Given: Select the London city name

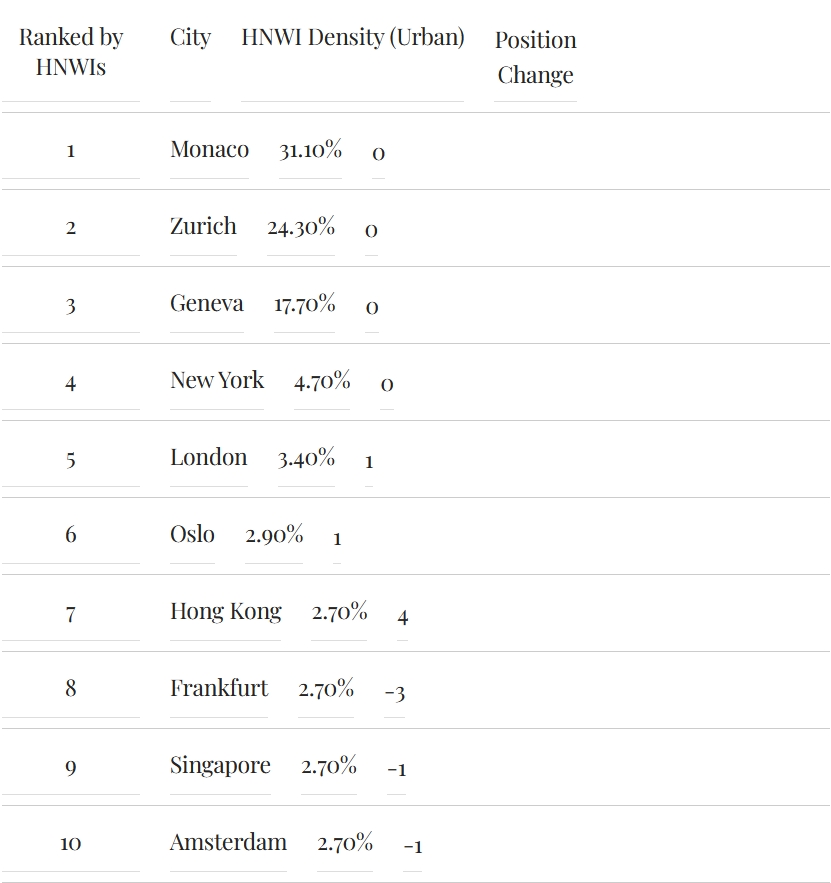Looking at the screenshot, I should [x=208, y=458].
